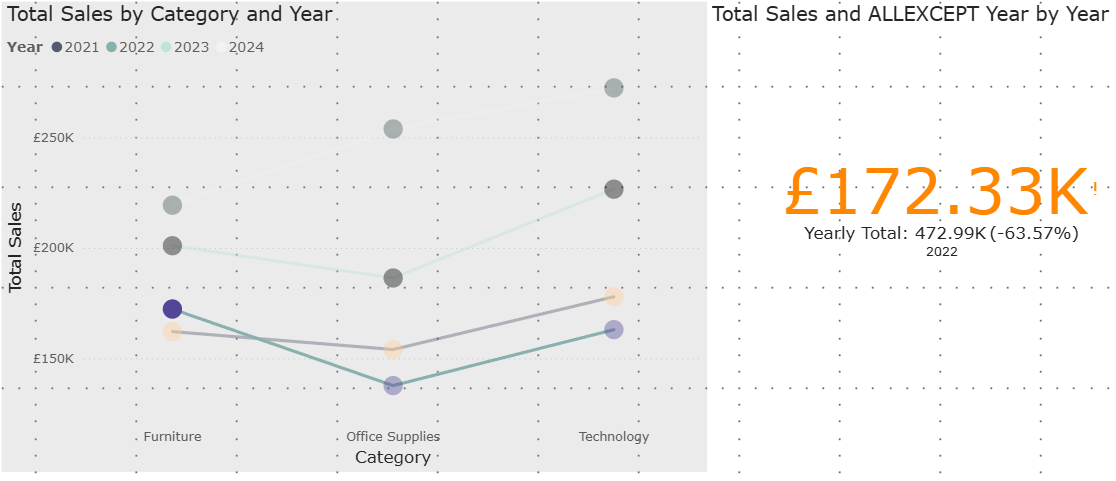Click the dark grey Technology marker
Screen dimensions: 1116x481
[614, 189]
